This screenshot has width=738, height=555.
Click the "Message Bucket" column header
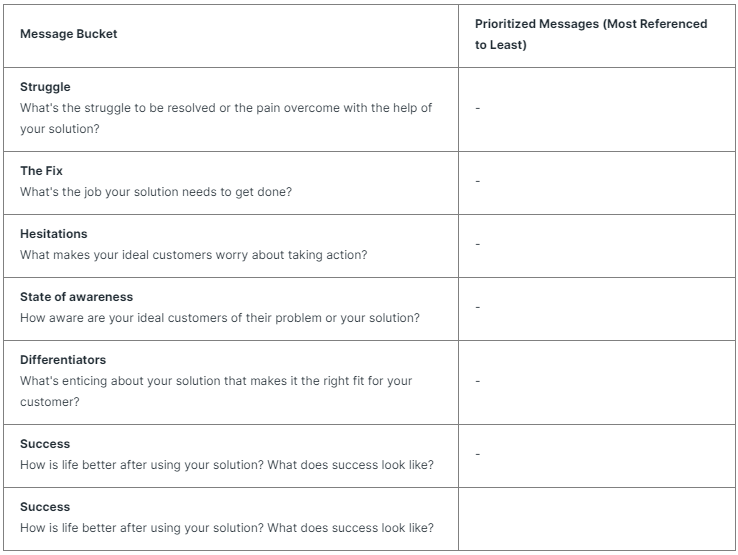[68, 34]
